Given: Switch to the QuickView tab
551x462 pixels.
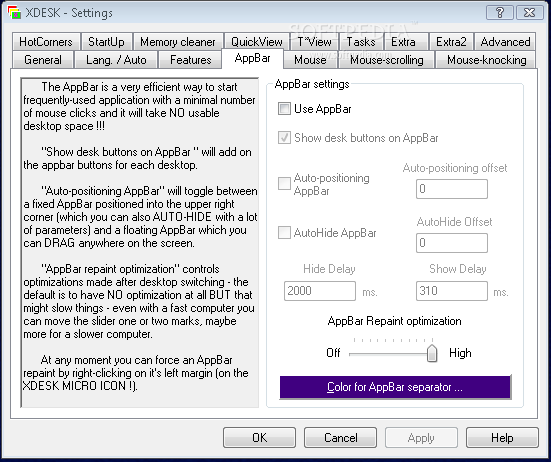Looking at the screenshot, I should pos(257,42).
